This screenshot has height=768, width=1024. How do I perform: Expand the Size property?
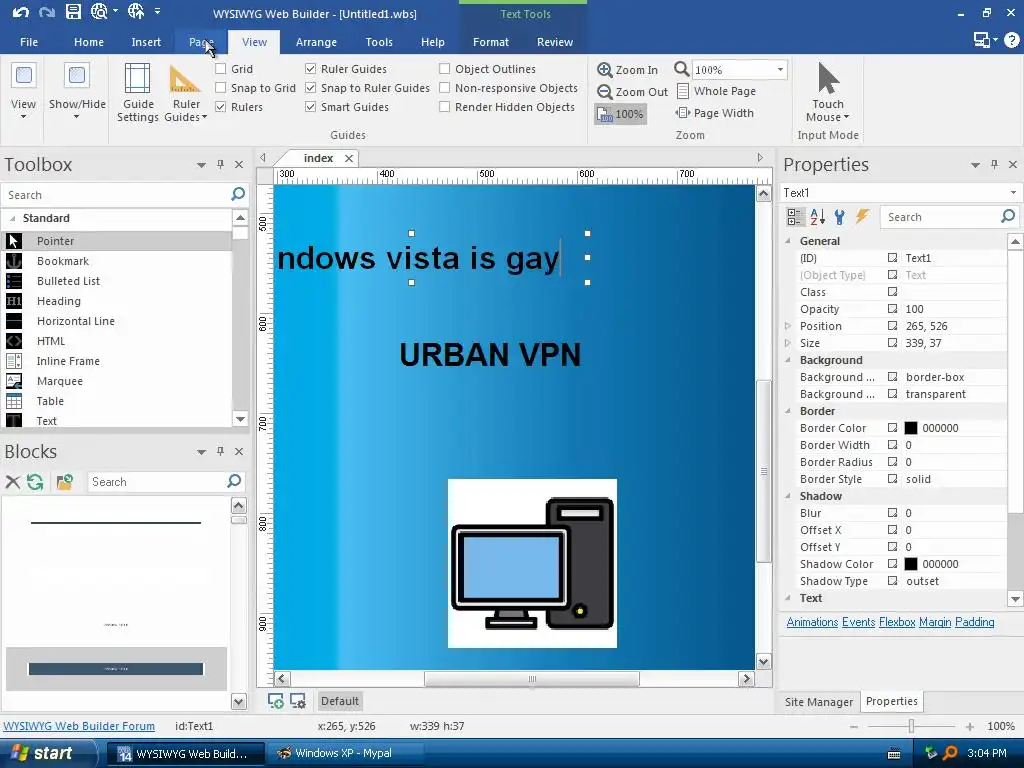[x=788, y=343]
